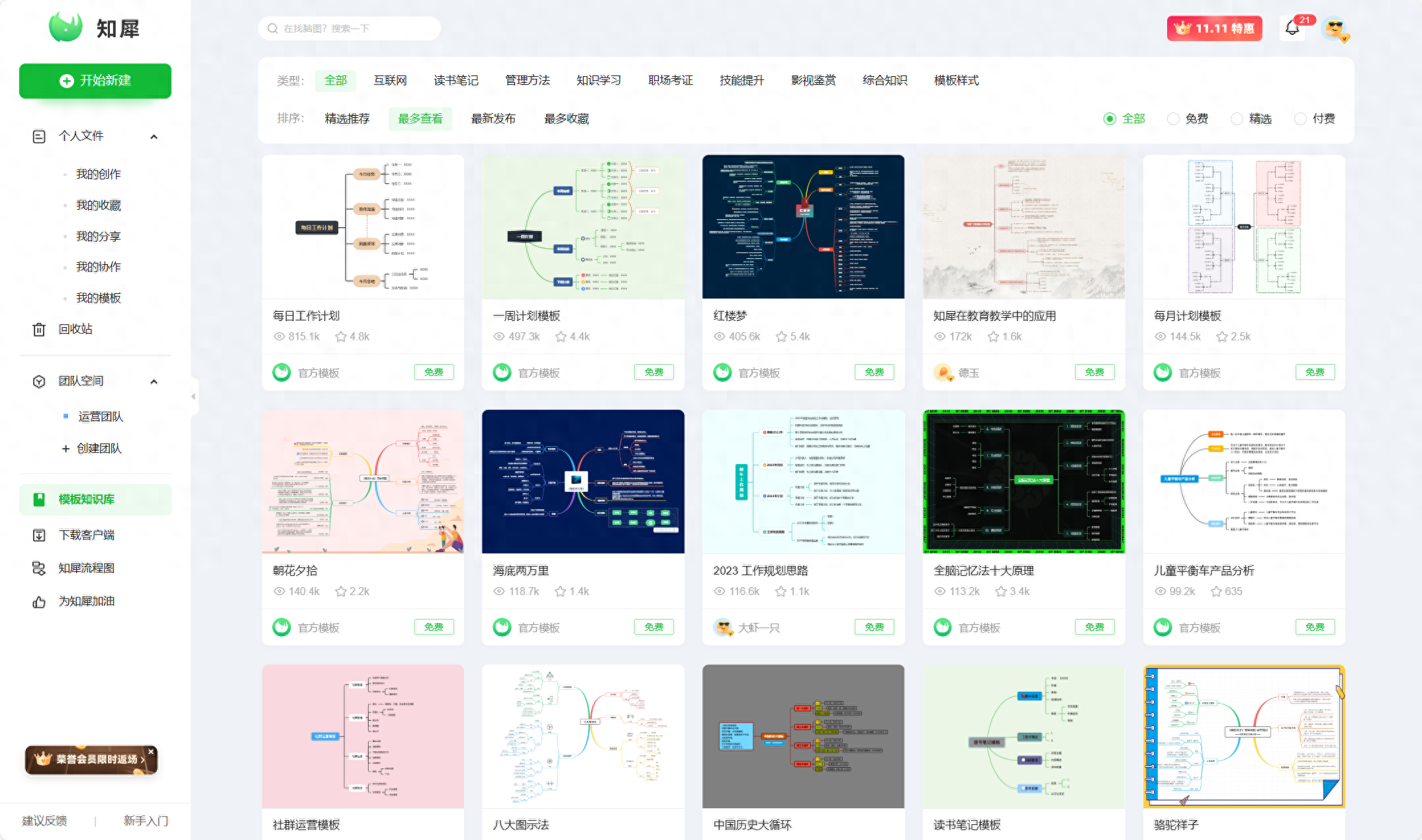Open the 知犀在教育教学中的应用 thumbnail
Image resolution: width=1422 pixels, height=840 pixels.
(x=1023, y=226)
